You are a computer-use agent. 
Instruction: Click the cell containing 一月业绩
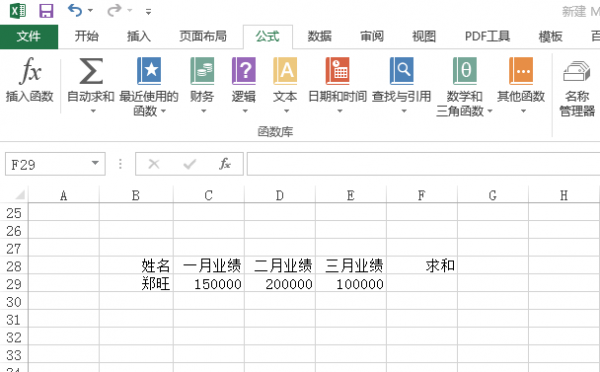click(209, 266)
